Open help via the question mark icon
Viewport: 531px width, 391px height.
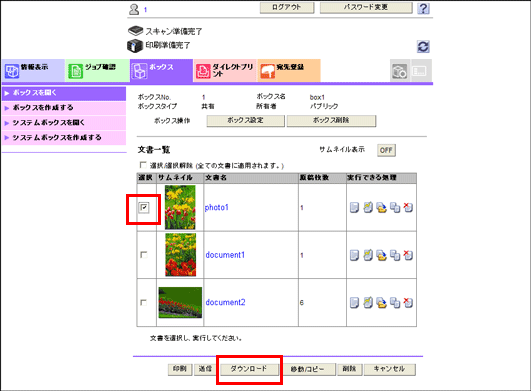(423, 8)
